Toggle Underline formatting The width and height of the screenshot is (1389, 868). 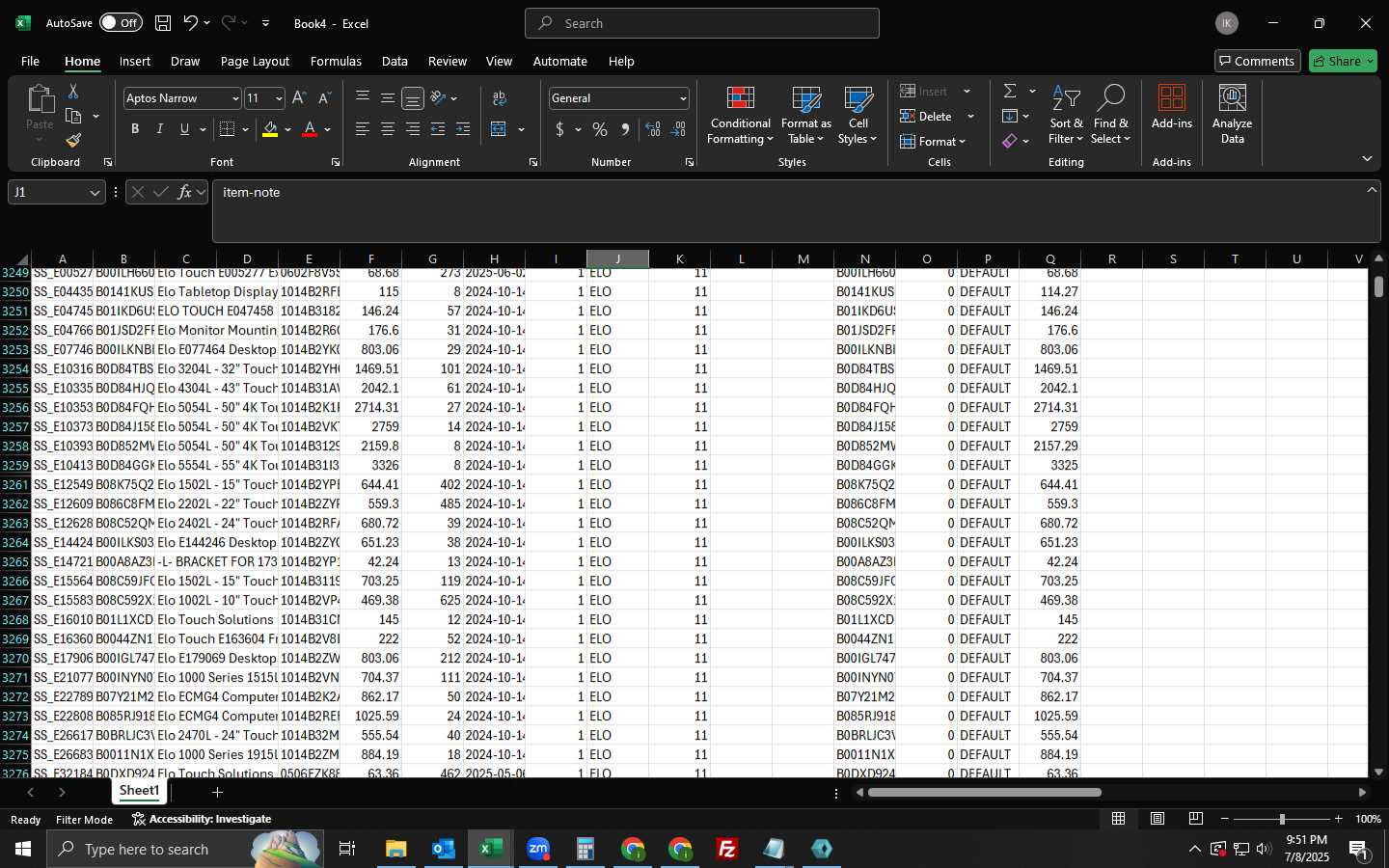coord(184,129)
